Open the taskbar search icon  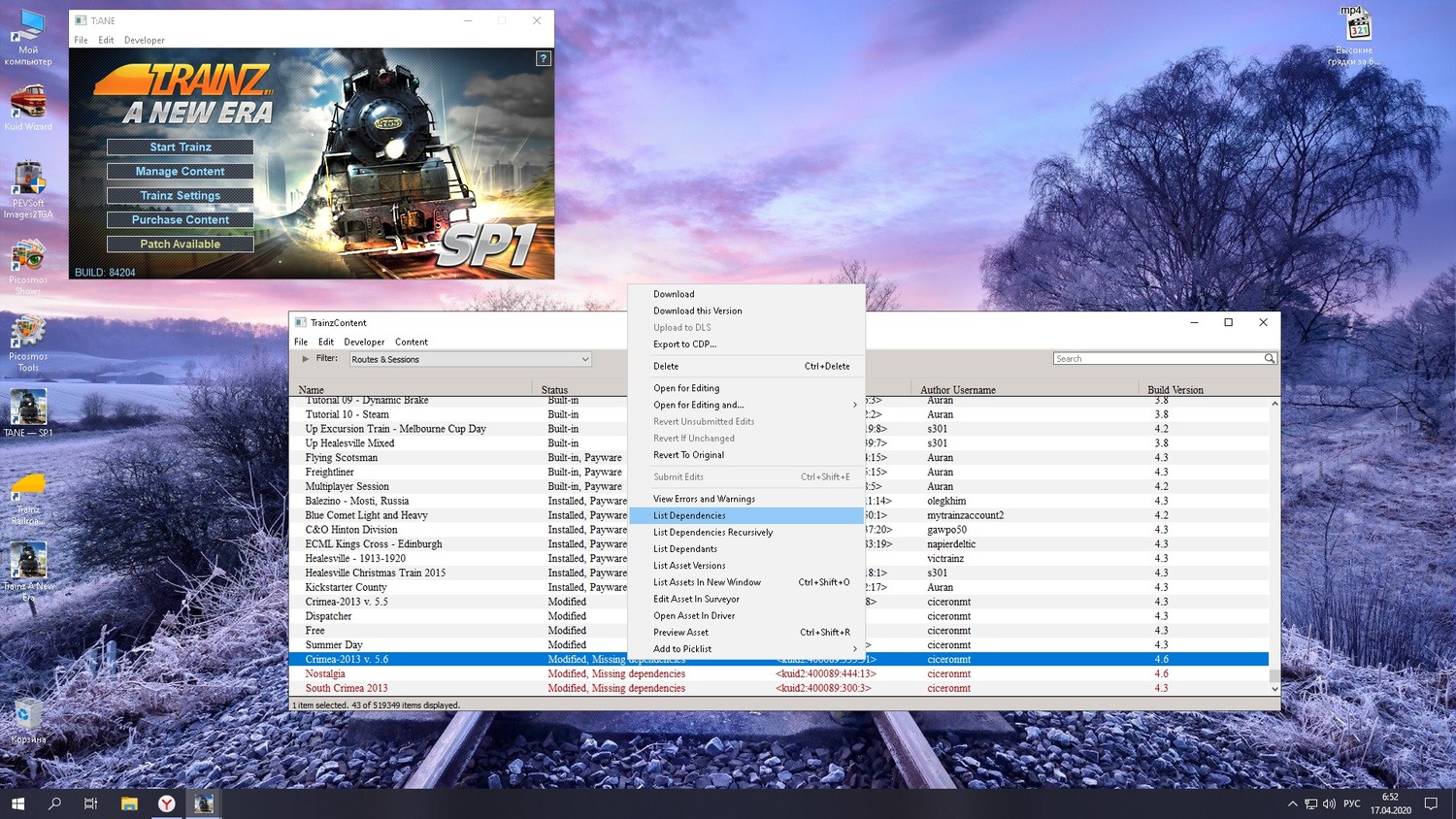click(54, 803)
